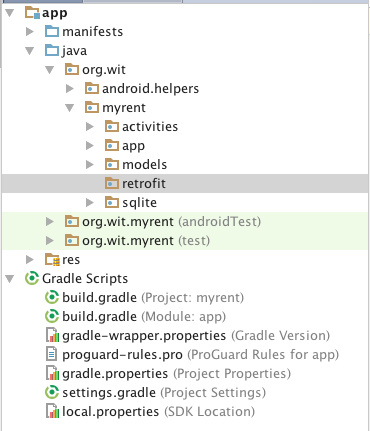370x431 pixels.
Task: Click the models package icon
Action: tap(112, 164)
